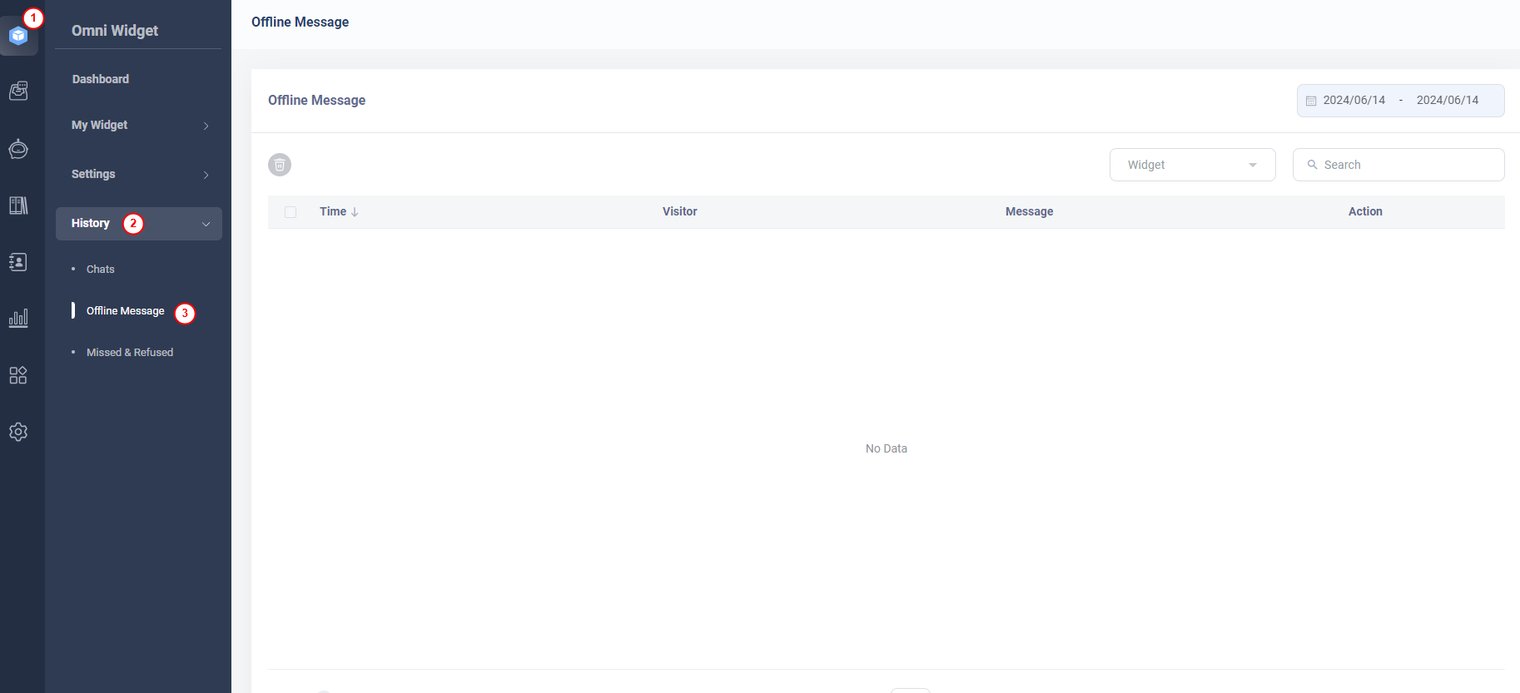Select Chats under History

pos(101,269)
